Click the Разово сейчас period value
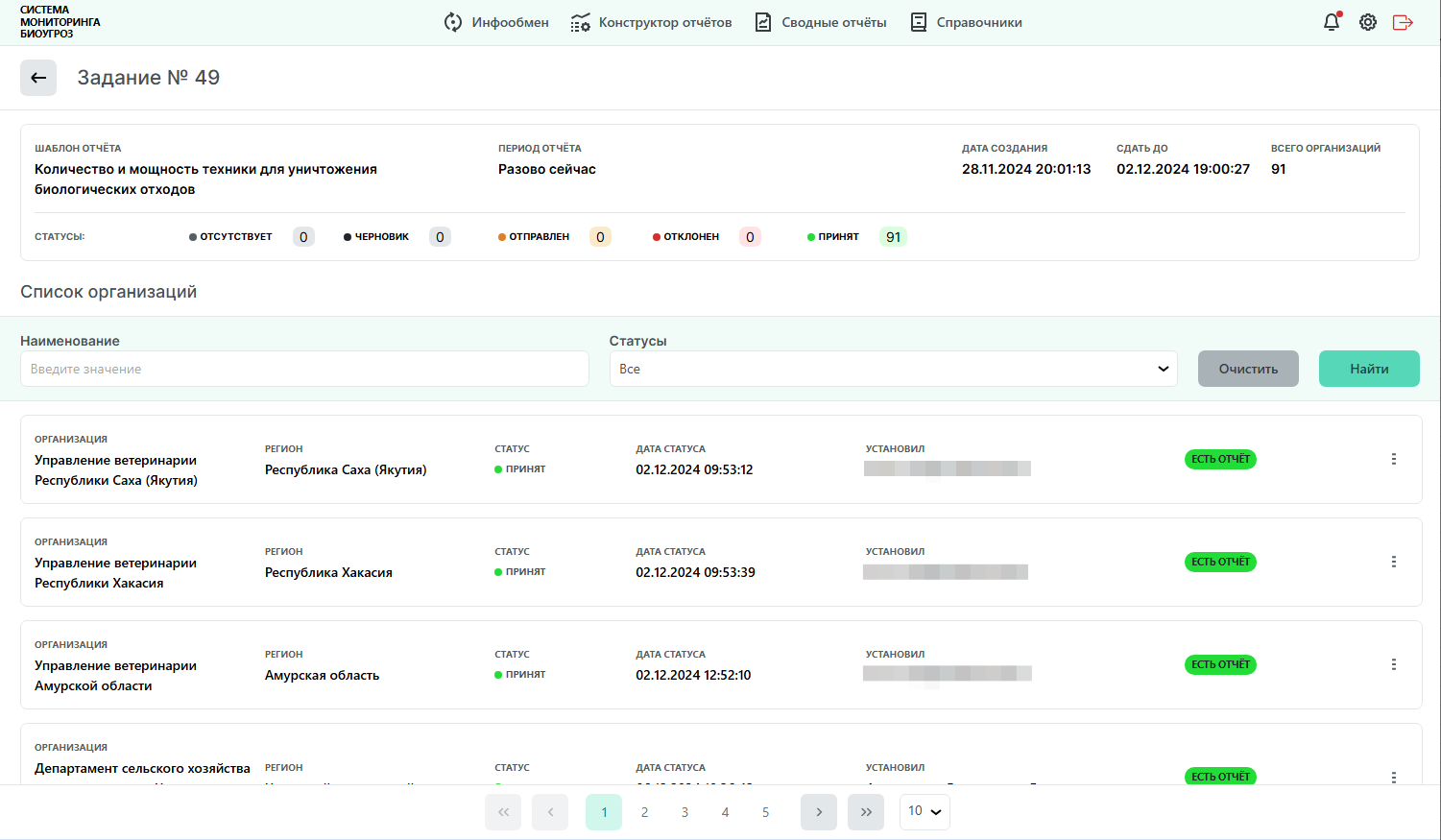 tap(547, 169)
